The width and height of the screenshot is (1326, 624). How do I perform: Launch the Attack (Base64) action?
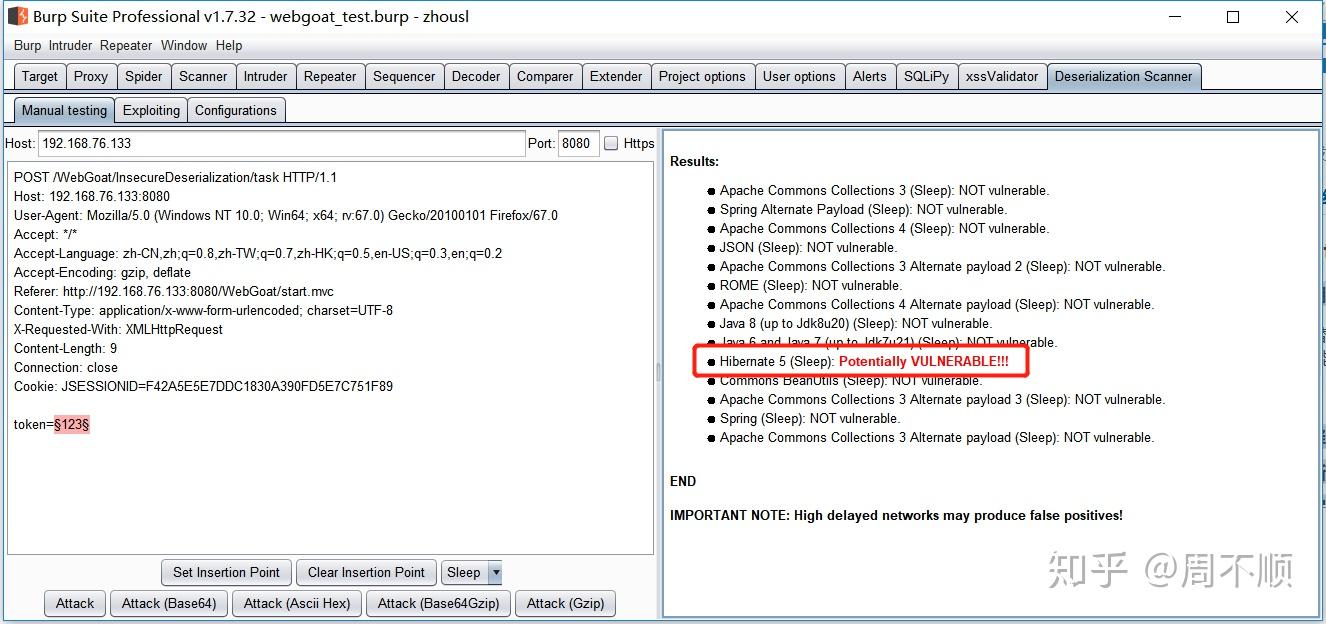(x=168, y=603)
